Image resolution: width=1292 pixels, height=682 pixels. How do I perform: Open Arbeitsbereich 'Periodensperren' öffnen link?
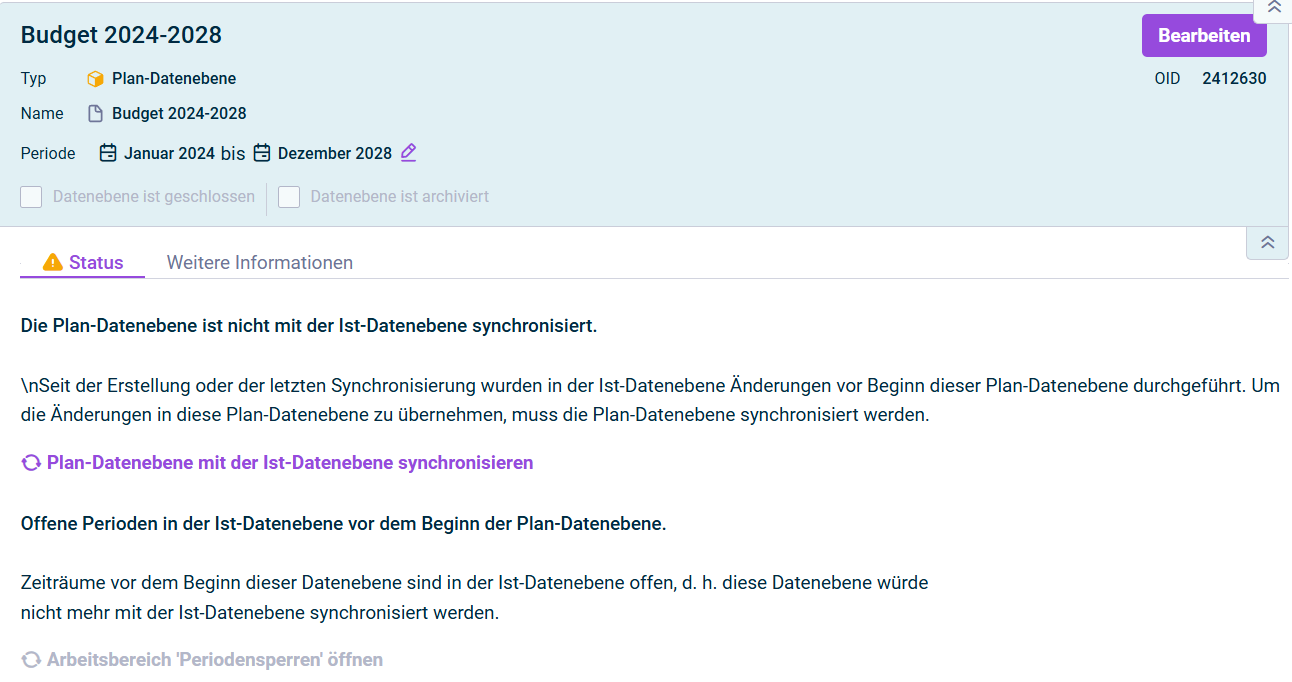point(215,660)
